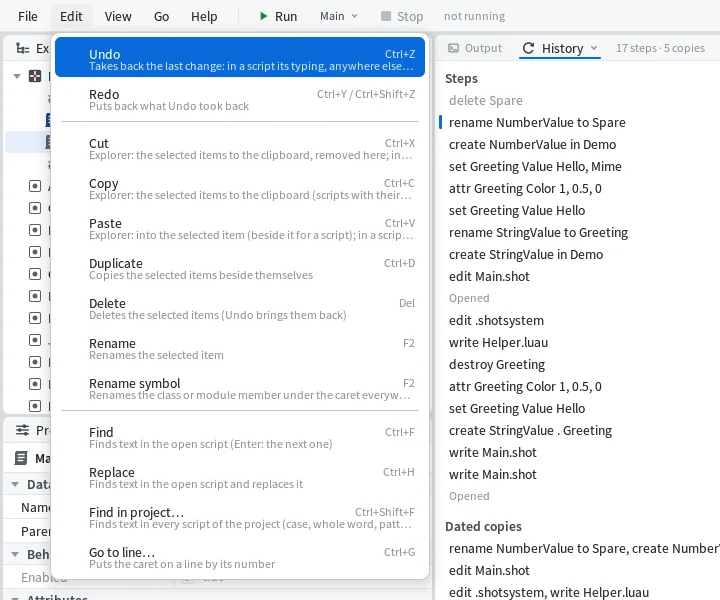This screenshot has height=600, width=720.
Task: Click the Explorer panel tree icon
Action: pos(22,48)
